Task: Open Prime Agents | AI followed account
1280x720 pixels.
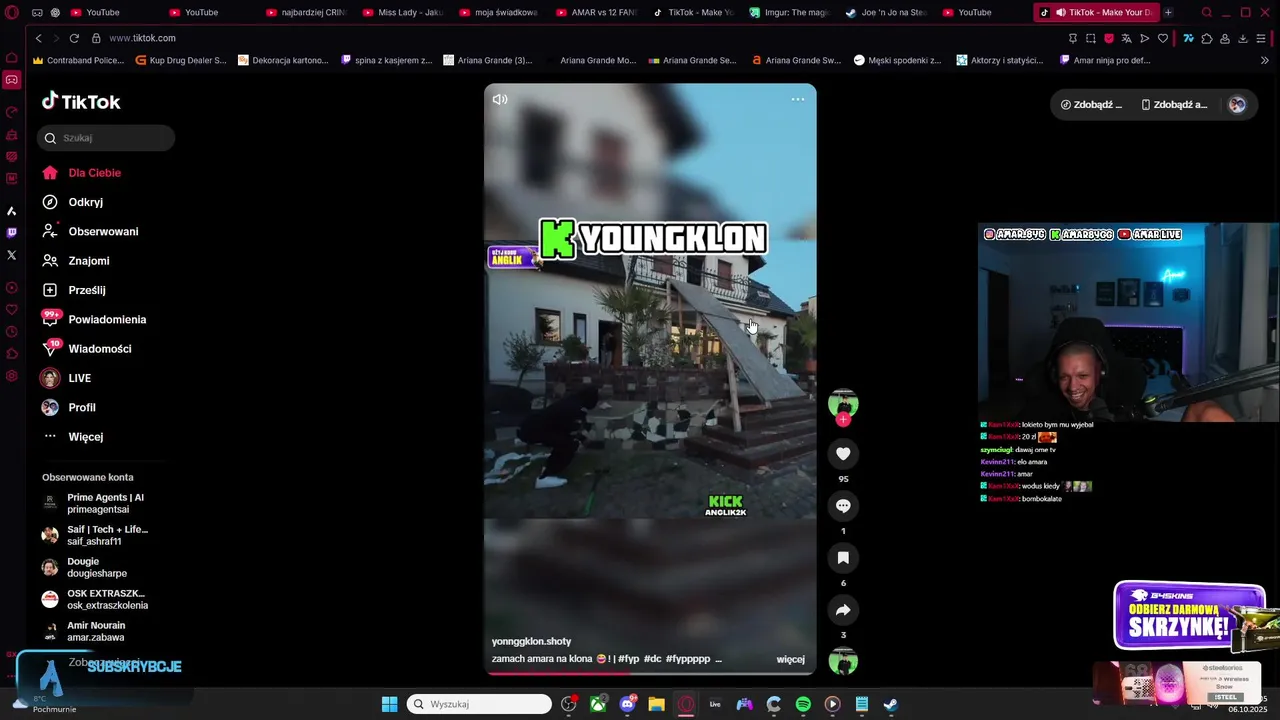Action: tap(95, 503)
